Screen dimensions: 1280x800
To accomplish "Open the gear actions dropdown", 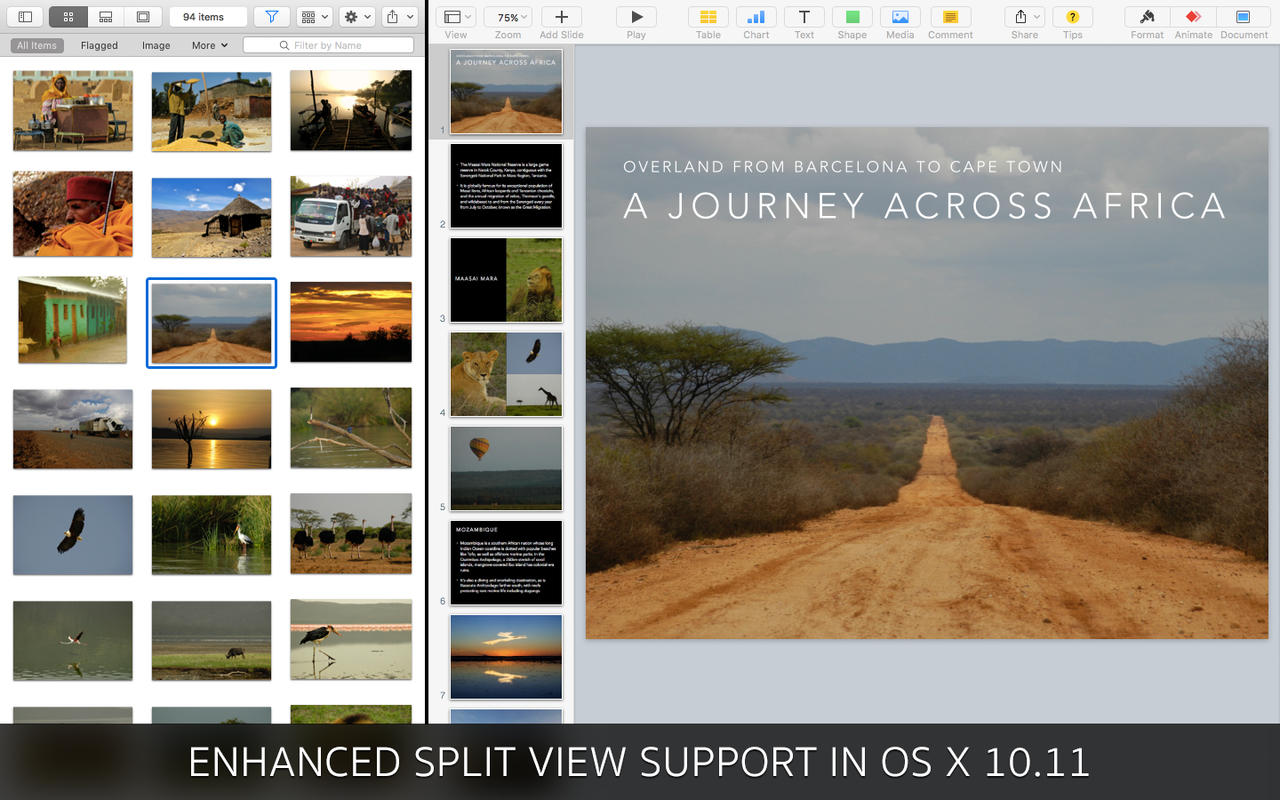I will [x=356, y=16].
